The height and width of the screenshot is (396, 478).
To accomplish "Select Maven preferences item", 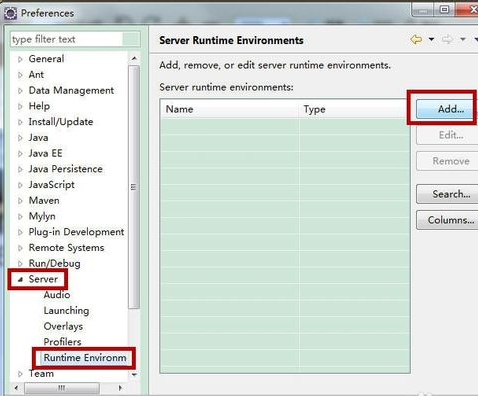I will 44,201.
